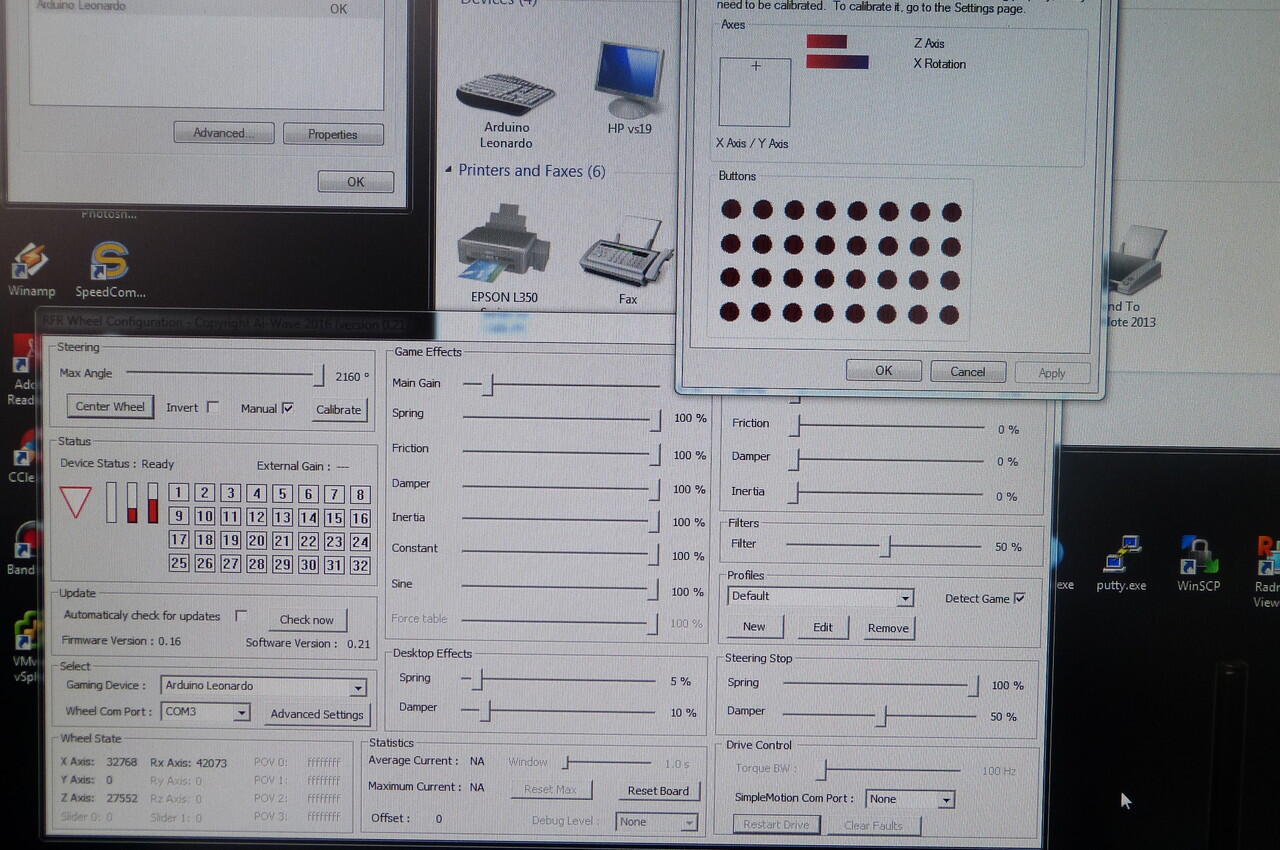1280x850 pixels.
Task: Enable the Invert steering checkbox
Action: click(214, 407)
